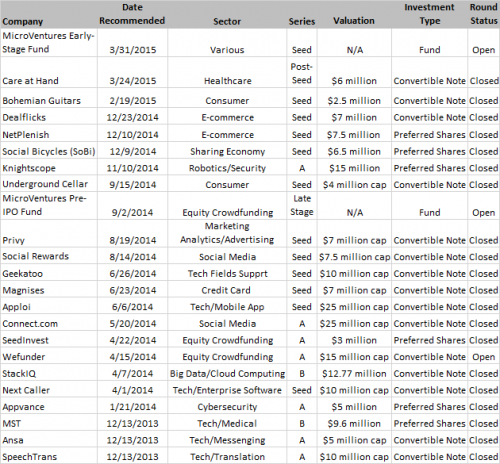Select the Next Caller company cell
This screenshot has height=464, width=500.
(49, 390)
